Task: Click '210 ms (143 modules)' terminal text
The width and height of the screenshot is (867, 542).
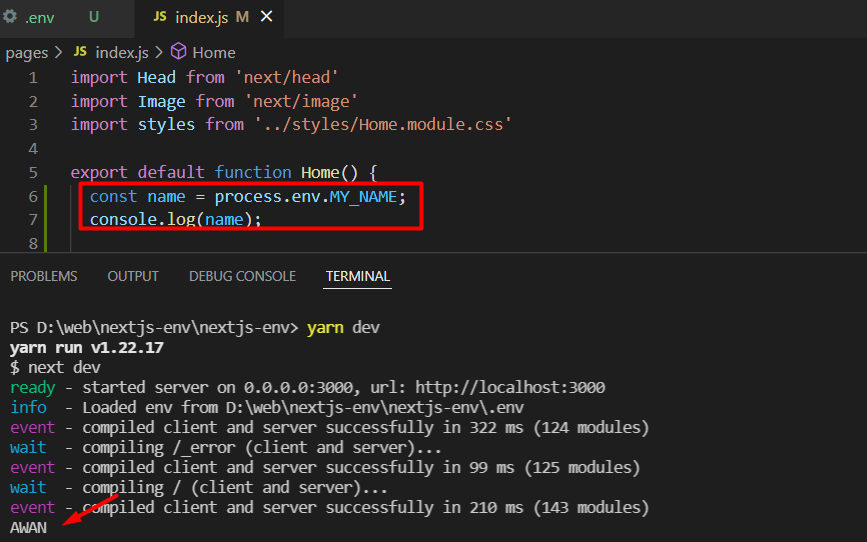Action: click(559, 507)
